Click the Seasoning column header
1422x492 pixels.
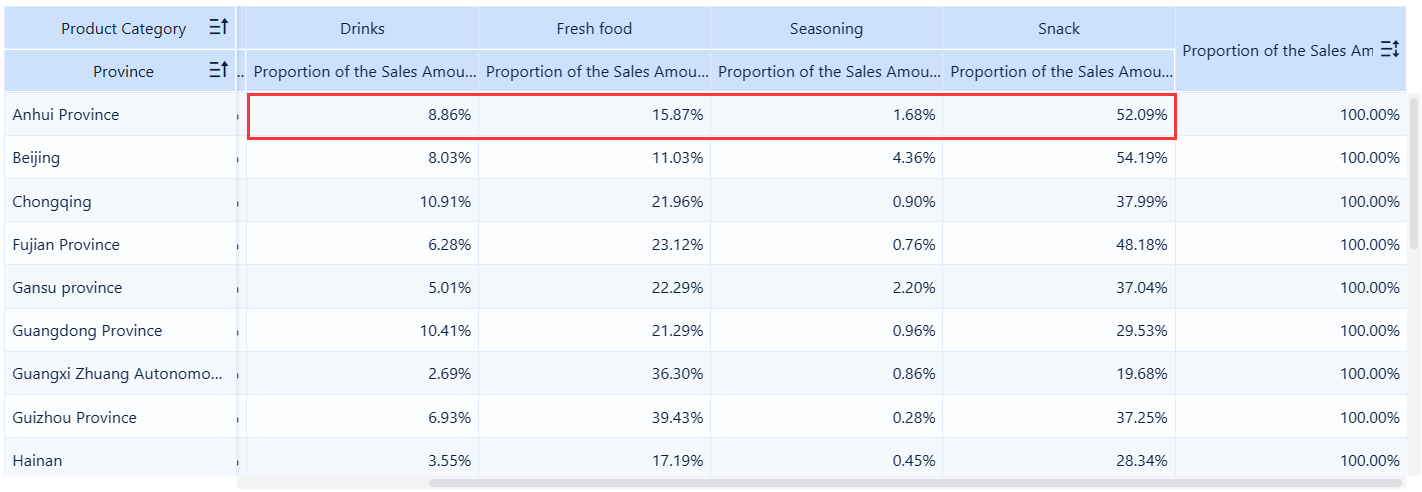tap(826, 28)
